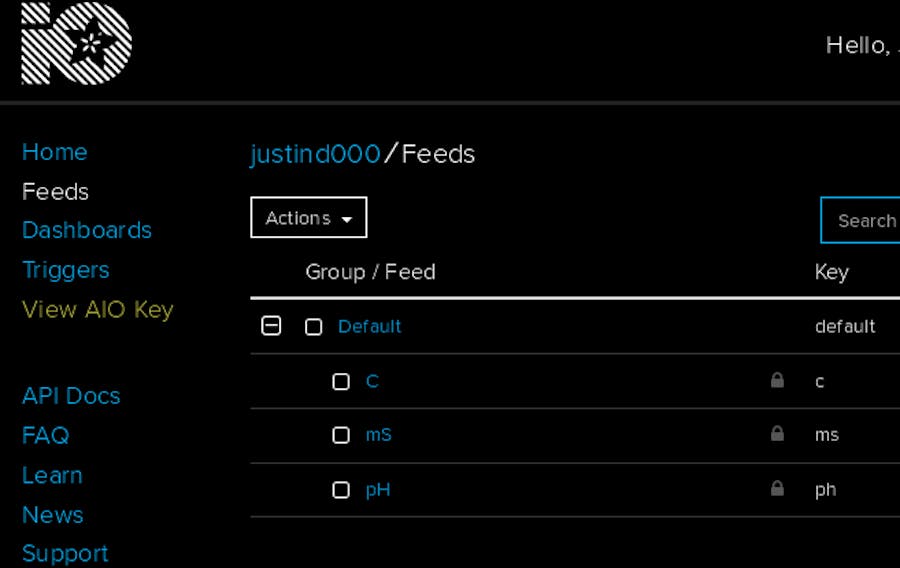The height and width of the screenshot is (568, 900).
Task: Click the lock icon for feed mS
Action: pyautogui.click(x=777, y=434)
